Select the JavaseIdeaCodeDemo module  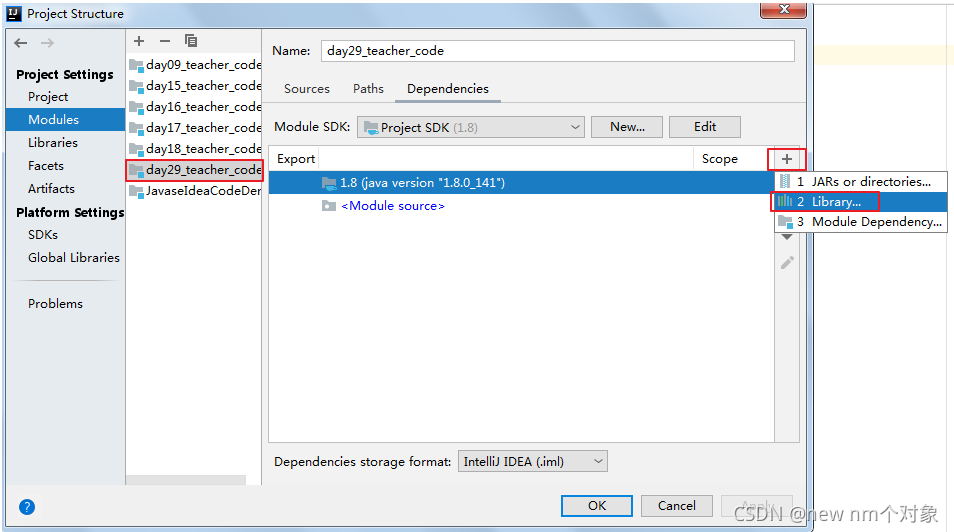pyautogui.click(x=195, y=191)
